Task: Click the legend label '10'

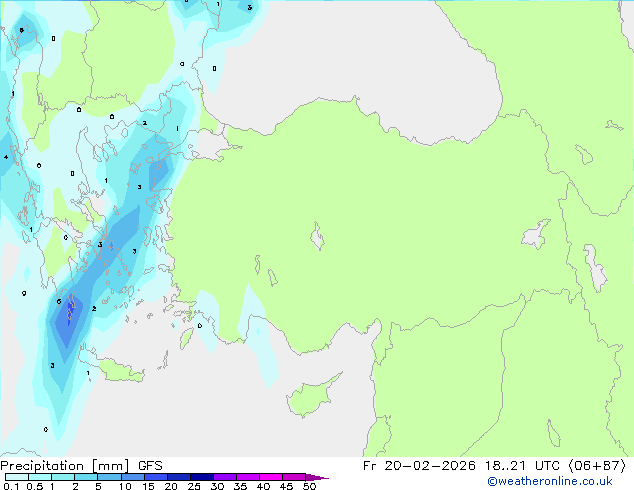Action: [x=125, y=486]
